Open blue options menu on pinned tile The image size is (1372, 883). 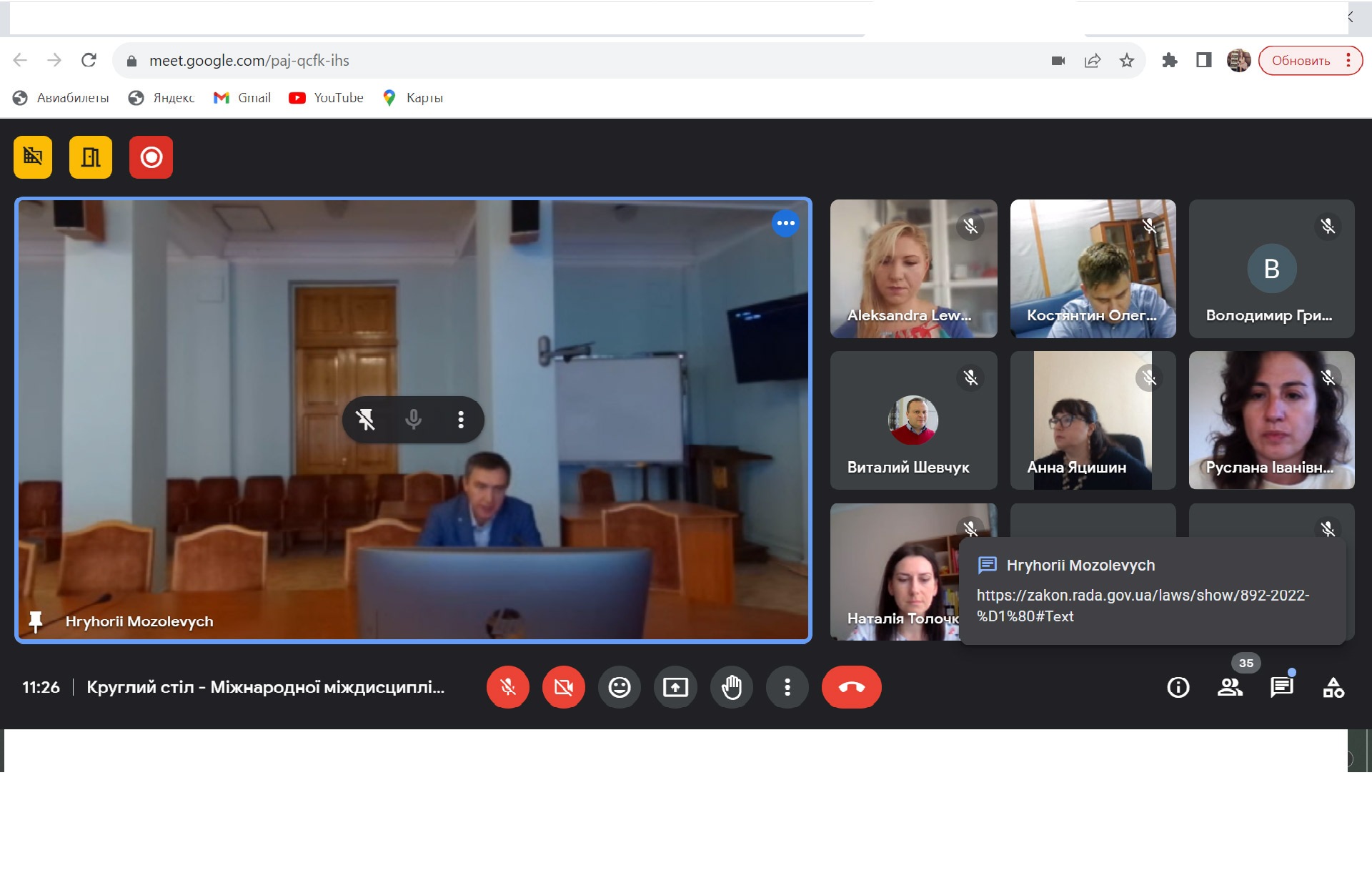tap(785, 224)
